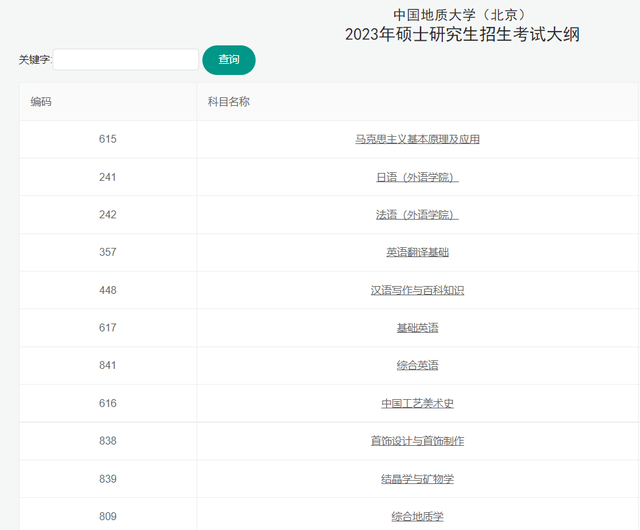Open the 日语（外语学院） syllabus link
The width and height of the screenshot is (640, 530).
coord(417,177)
